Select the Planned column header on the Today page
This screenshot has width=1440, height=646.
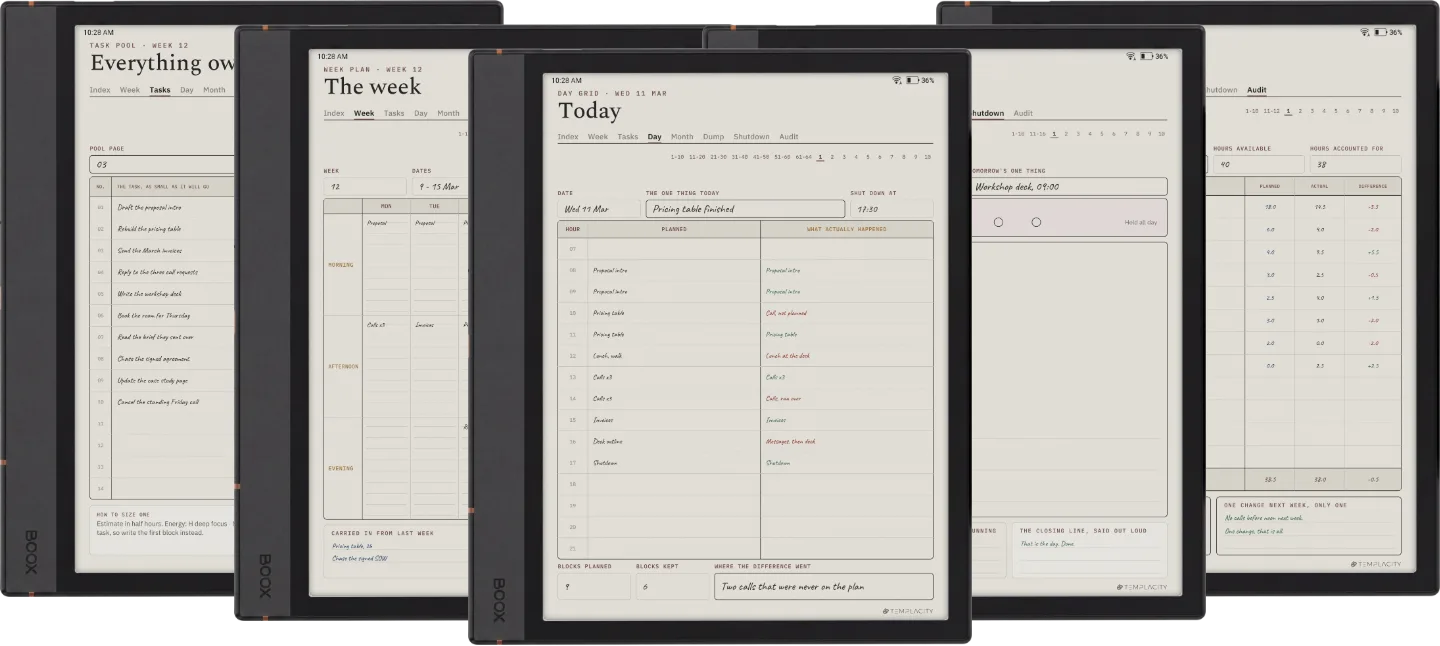coord(674,229)
